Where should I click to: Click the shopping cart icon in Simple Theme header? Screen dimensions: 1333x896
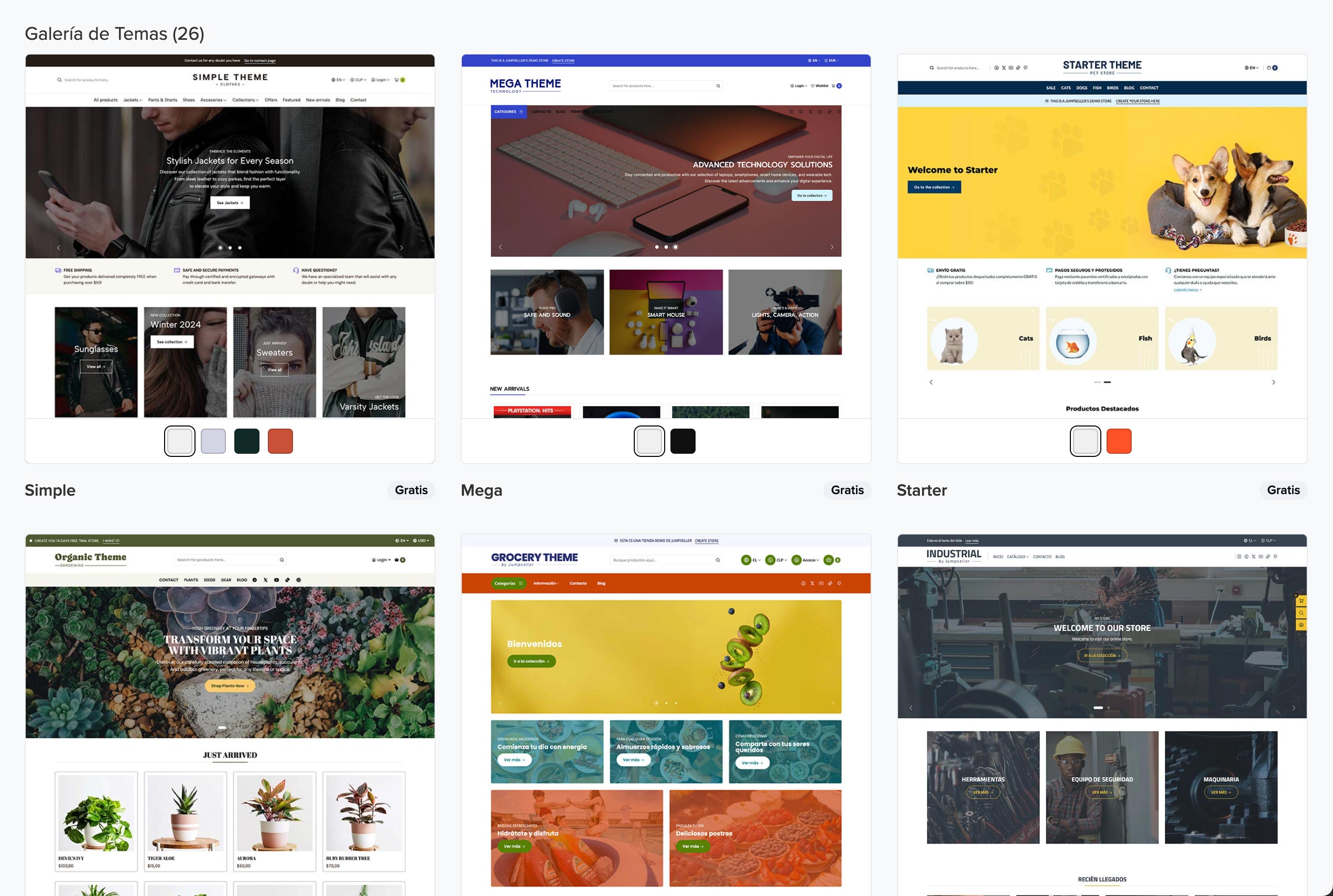pos(397,80)
